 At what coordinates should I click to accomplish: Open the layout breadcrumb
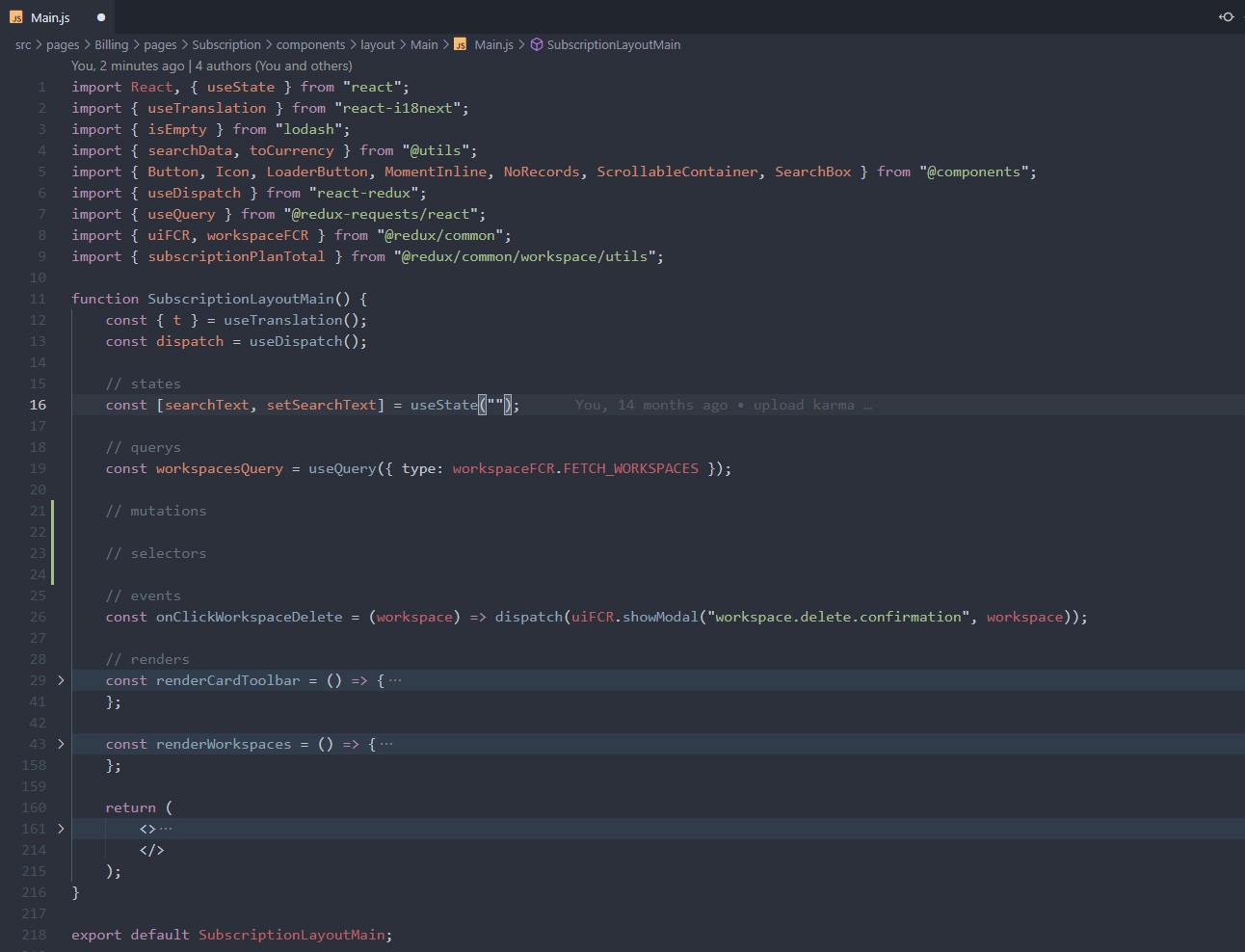[x=378, y=44]
